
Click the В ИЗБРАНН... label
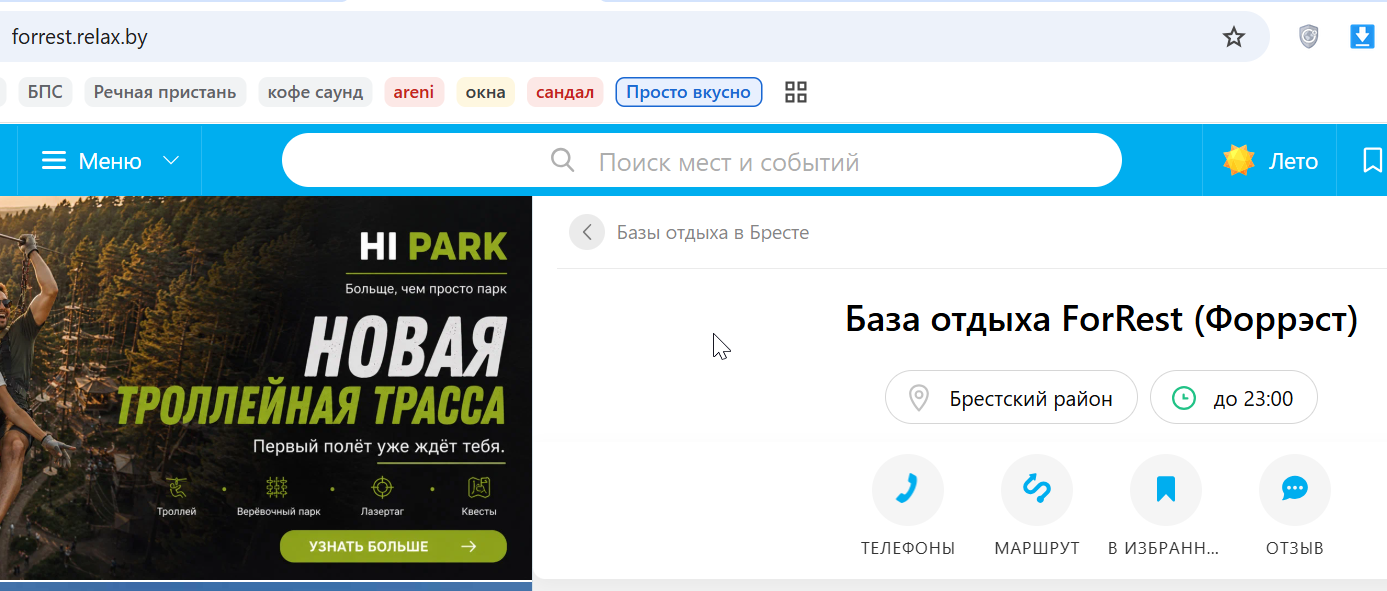coord(1165,548)
